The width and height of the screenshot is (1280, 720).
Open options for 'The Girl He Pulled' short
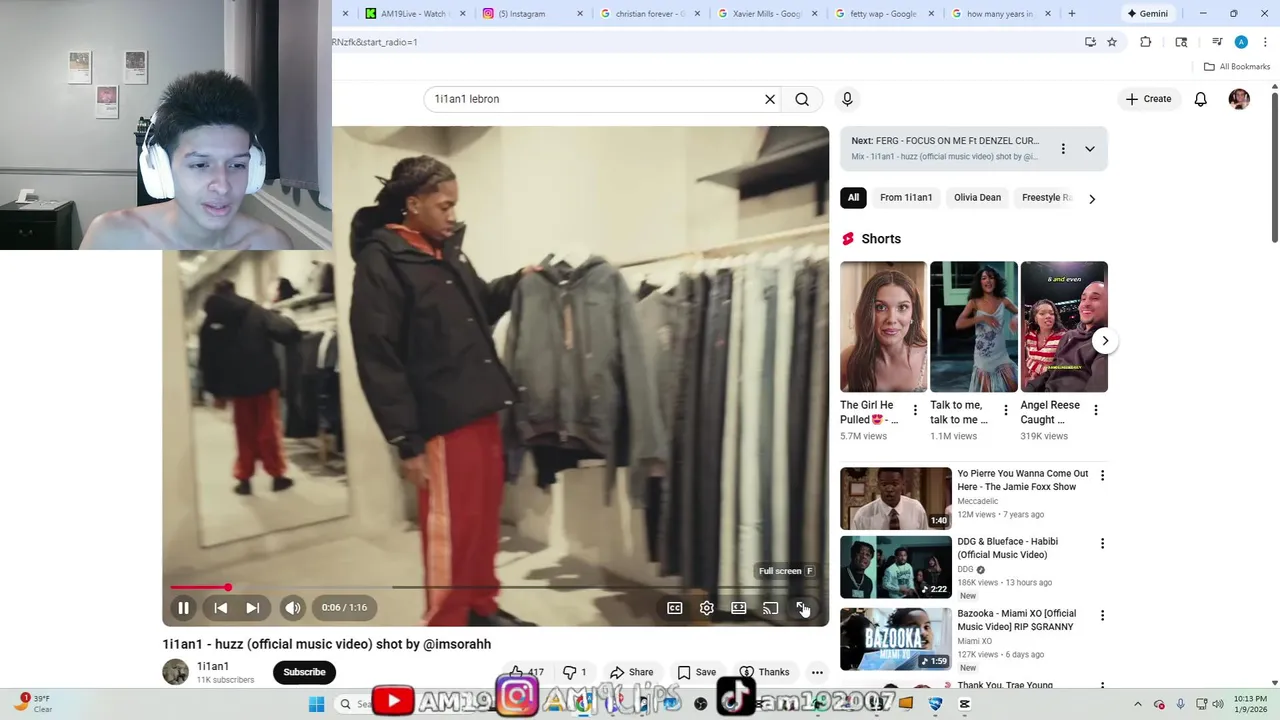coord(915,411)
